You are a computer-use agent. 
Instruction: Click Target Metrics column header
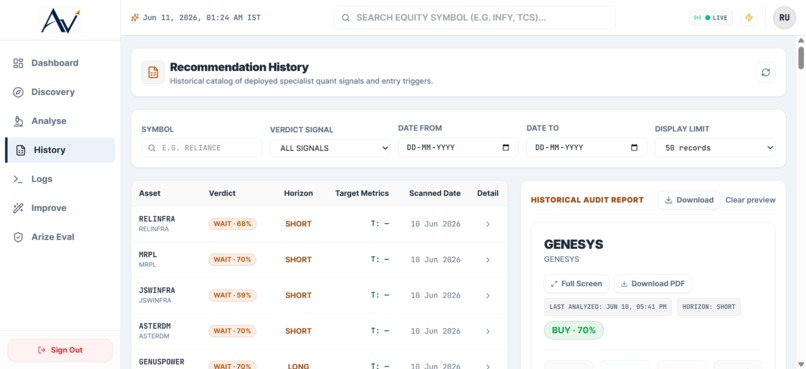[x=362, y=194]
